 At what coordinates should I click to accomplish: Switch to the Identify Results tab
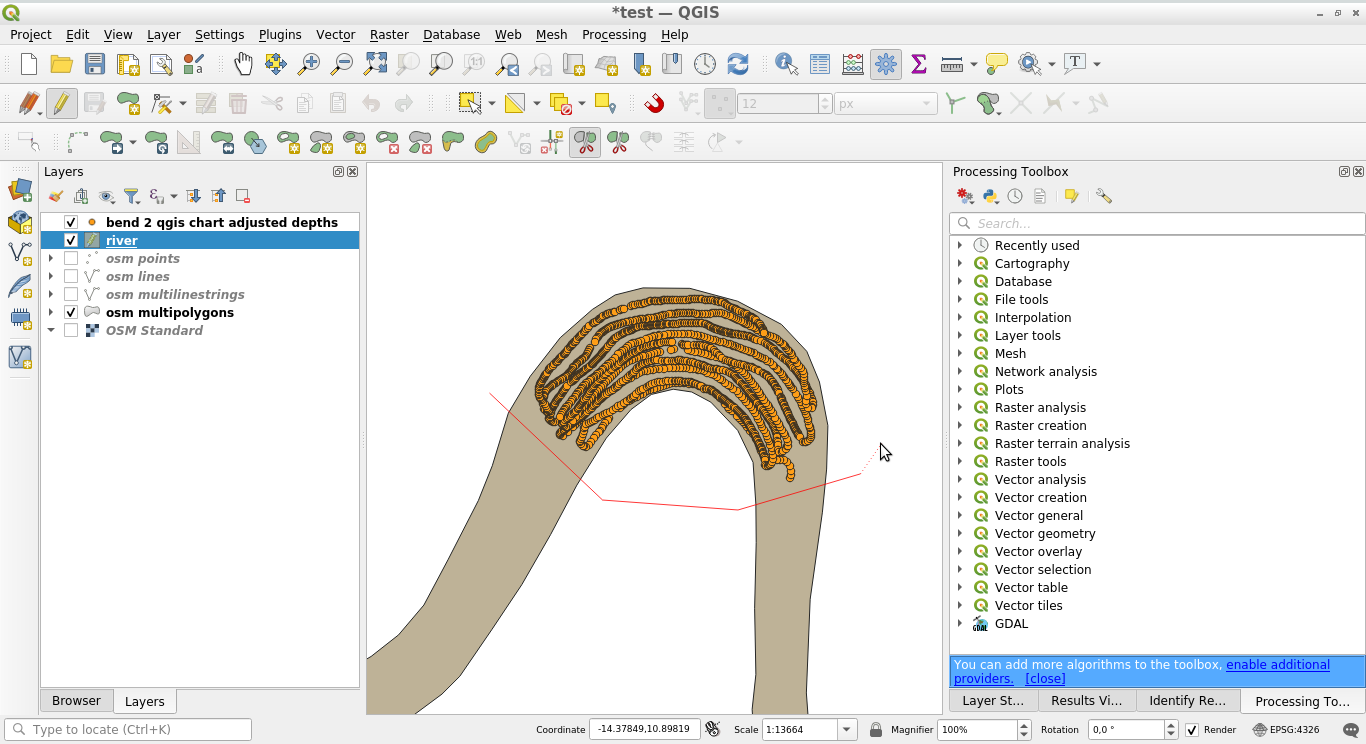coord(1187,701)
